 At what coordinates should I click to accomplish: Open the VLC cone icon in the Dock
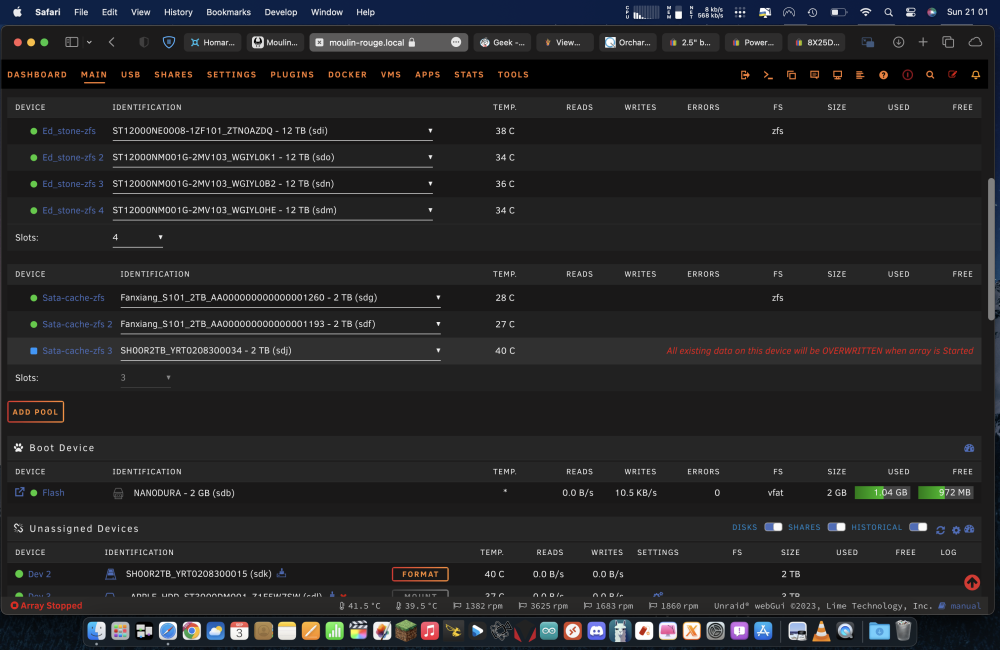[821, 632]
